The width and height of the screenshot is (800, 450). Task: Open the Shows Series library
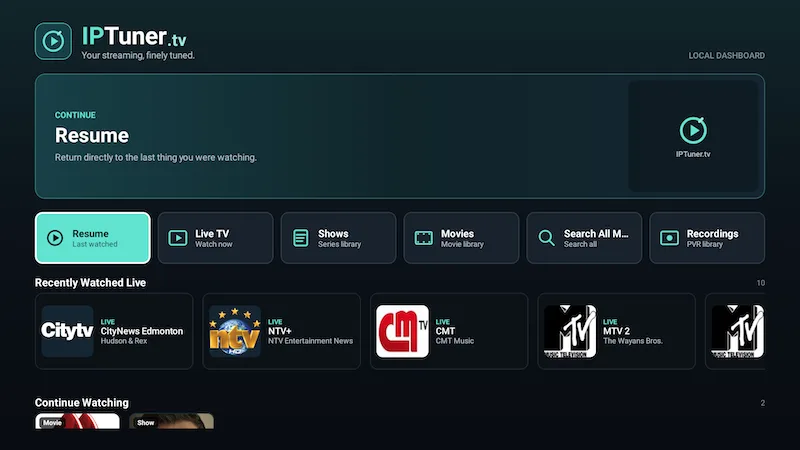[338, 238]
